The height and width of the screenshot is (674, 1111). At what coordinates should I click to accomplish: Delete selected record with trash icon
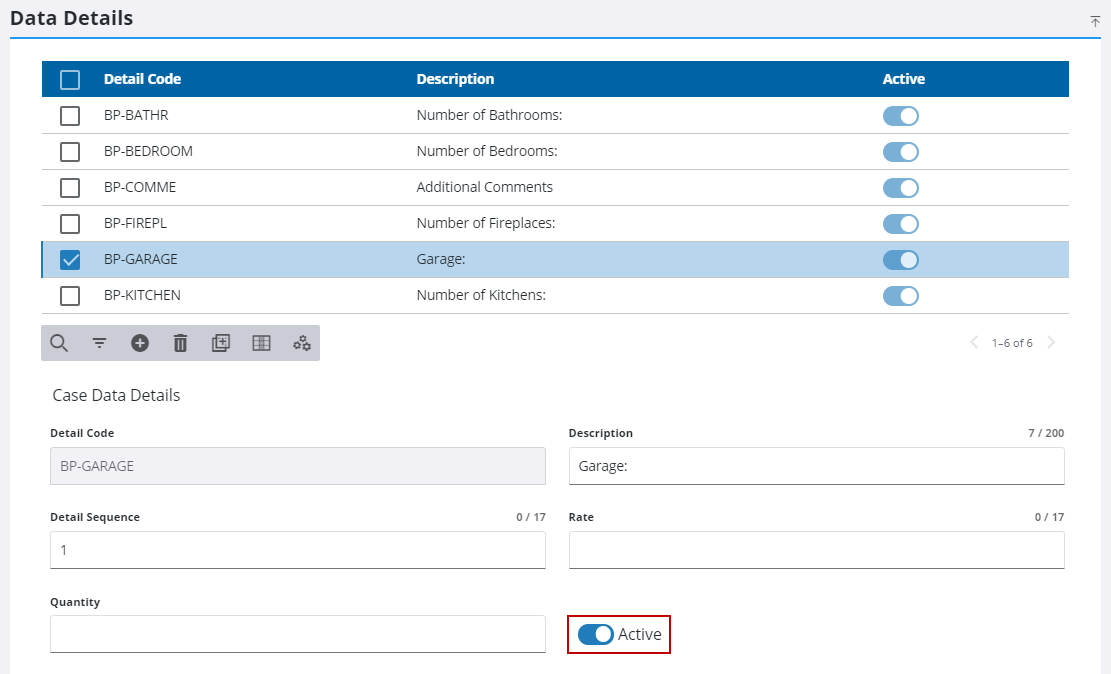181,343
